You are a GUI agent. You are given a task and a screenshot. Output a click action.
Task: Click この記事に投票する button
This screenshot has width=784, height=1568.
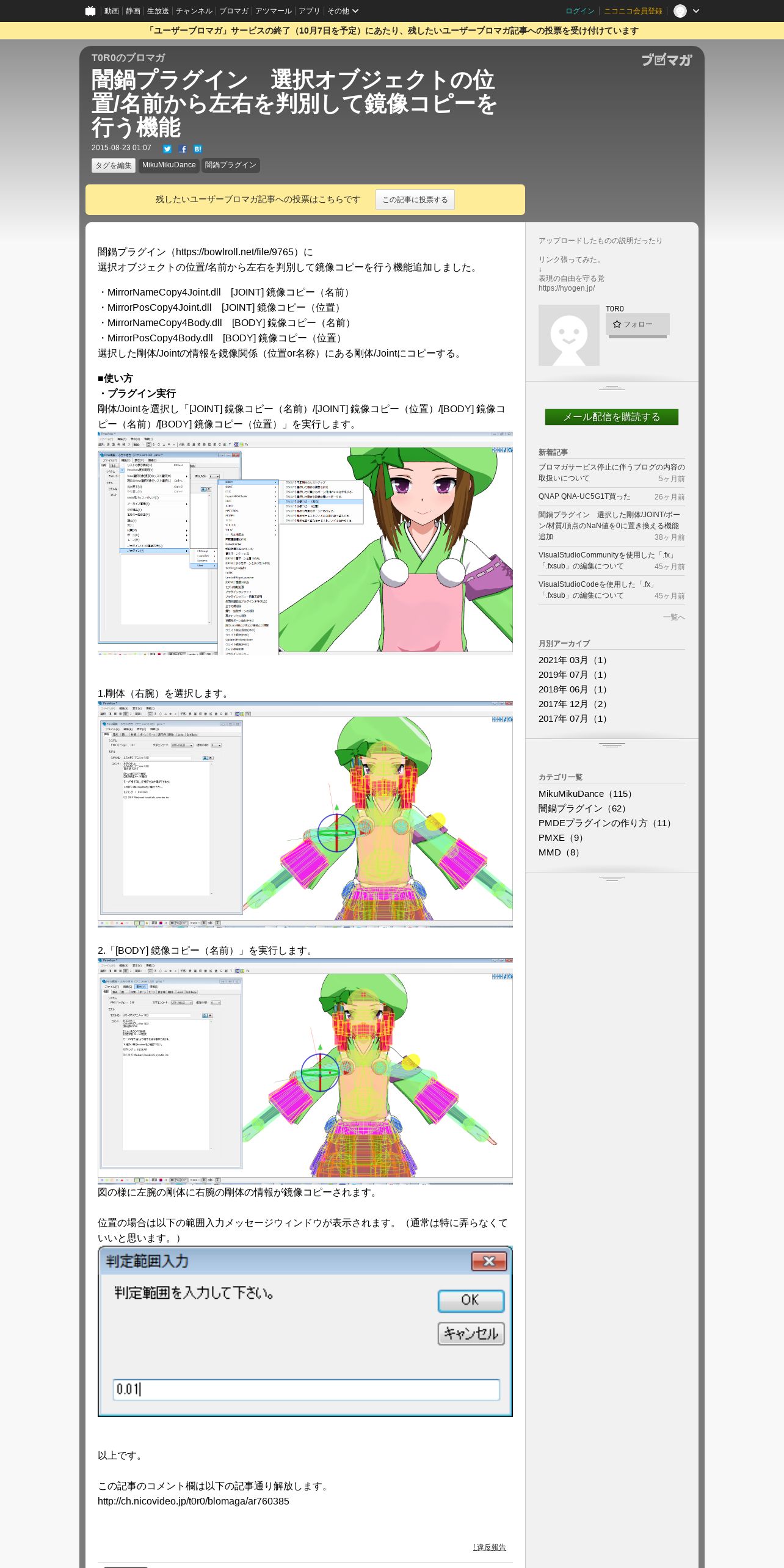click(415, 200)
